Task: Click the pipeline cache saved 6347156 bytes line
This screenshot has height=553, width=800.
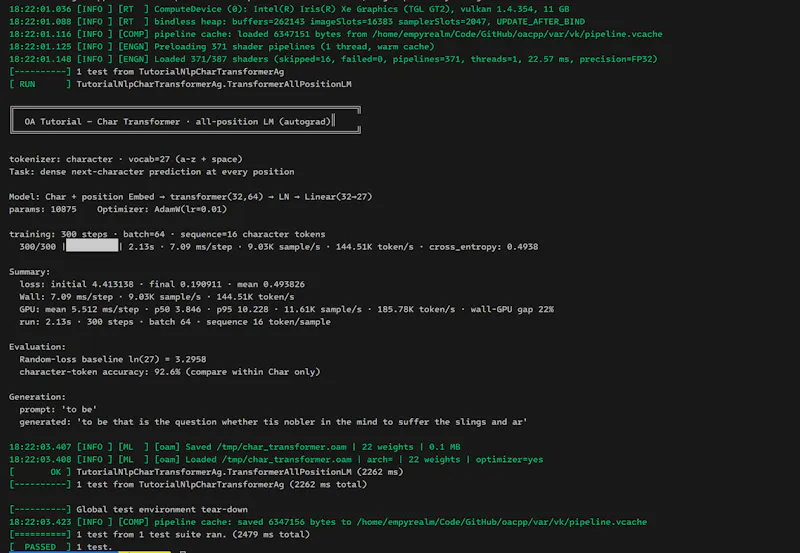Action: [328, 522]
